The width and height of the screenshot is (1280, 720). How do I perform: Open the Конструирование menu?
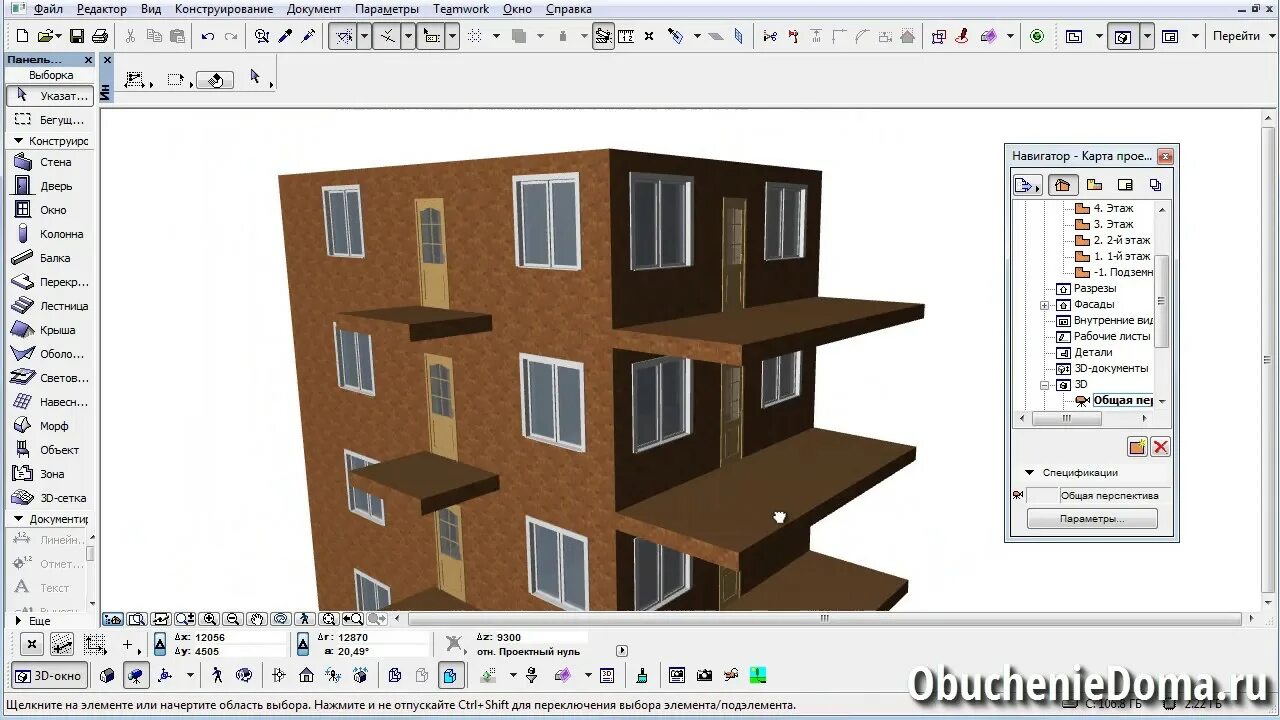coord(223,9)
